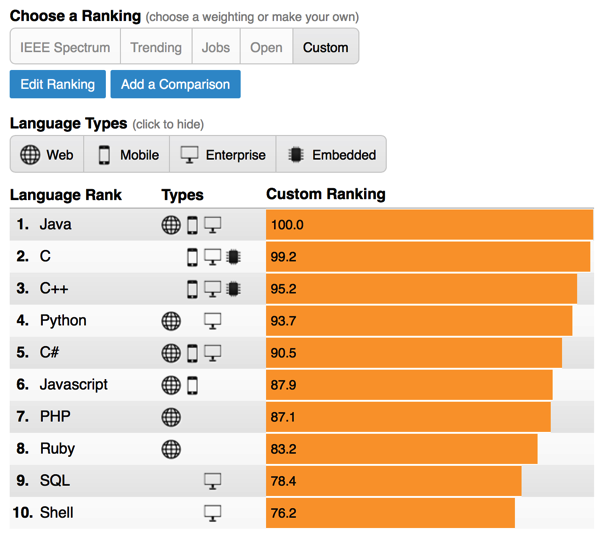Click the globe icon in the Java row
The width and height of the screenshot is (600, 533).
171,225
